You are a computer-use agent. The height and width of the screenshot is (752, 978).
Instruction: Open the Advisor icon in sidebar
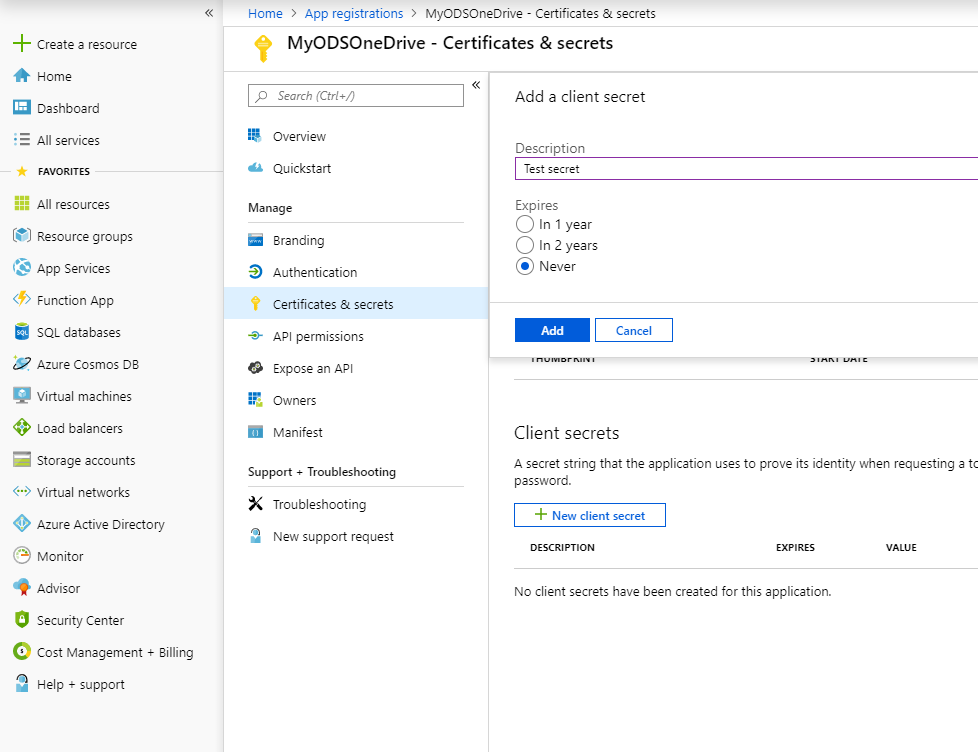pos(21,588)
